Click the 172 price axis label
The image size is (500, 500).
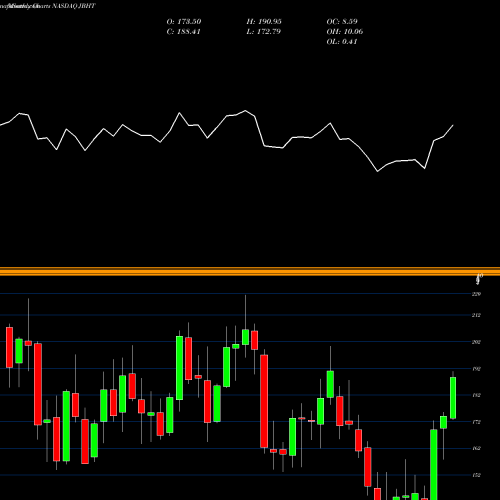(x=476, y=422)
